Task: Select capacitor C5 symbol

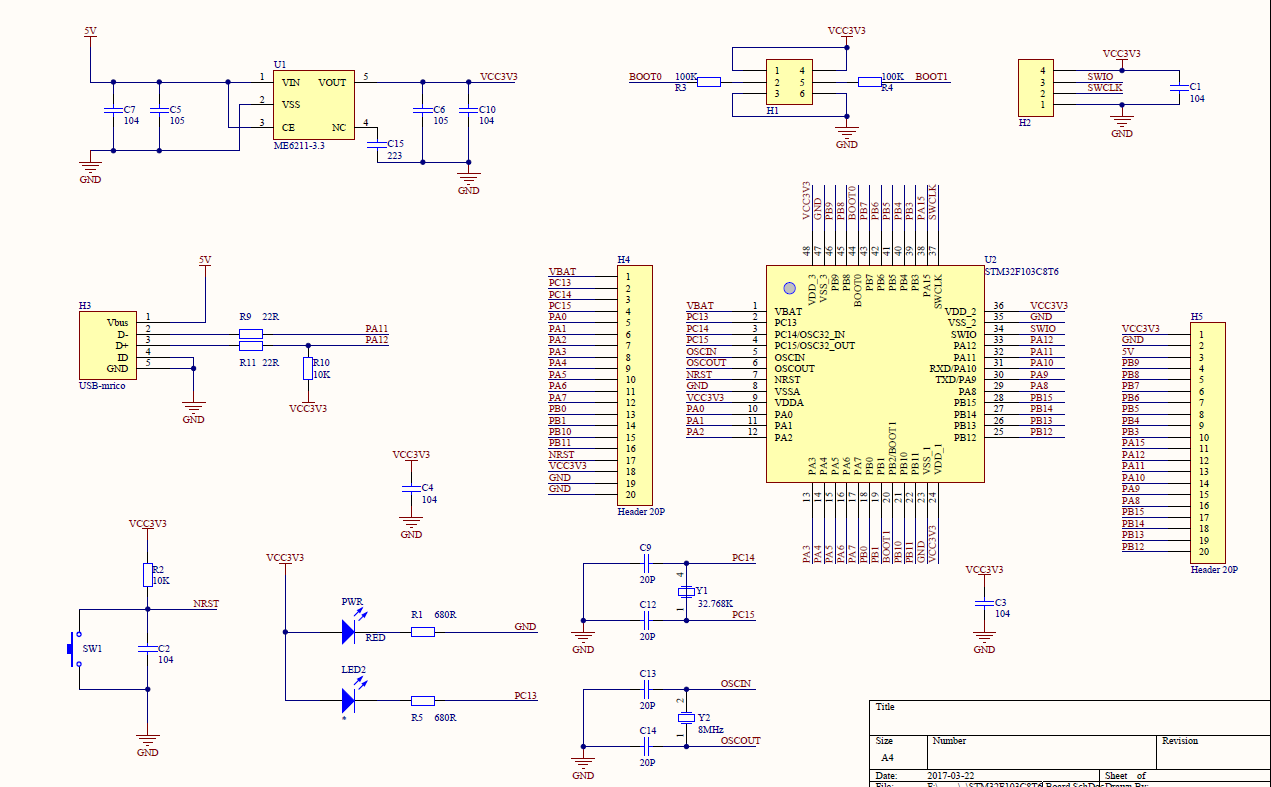Action: tap(158, 110)
